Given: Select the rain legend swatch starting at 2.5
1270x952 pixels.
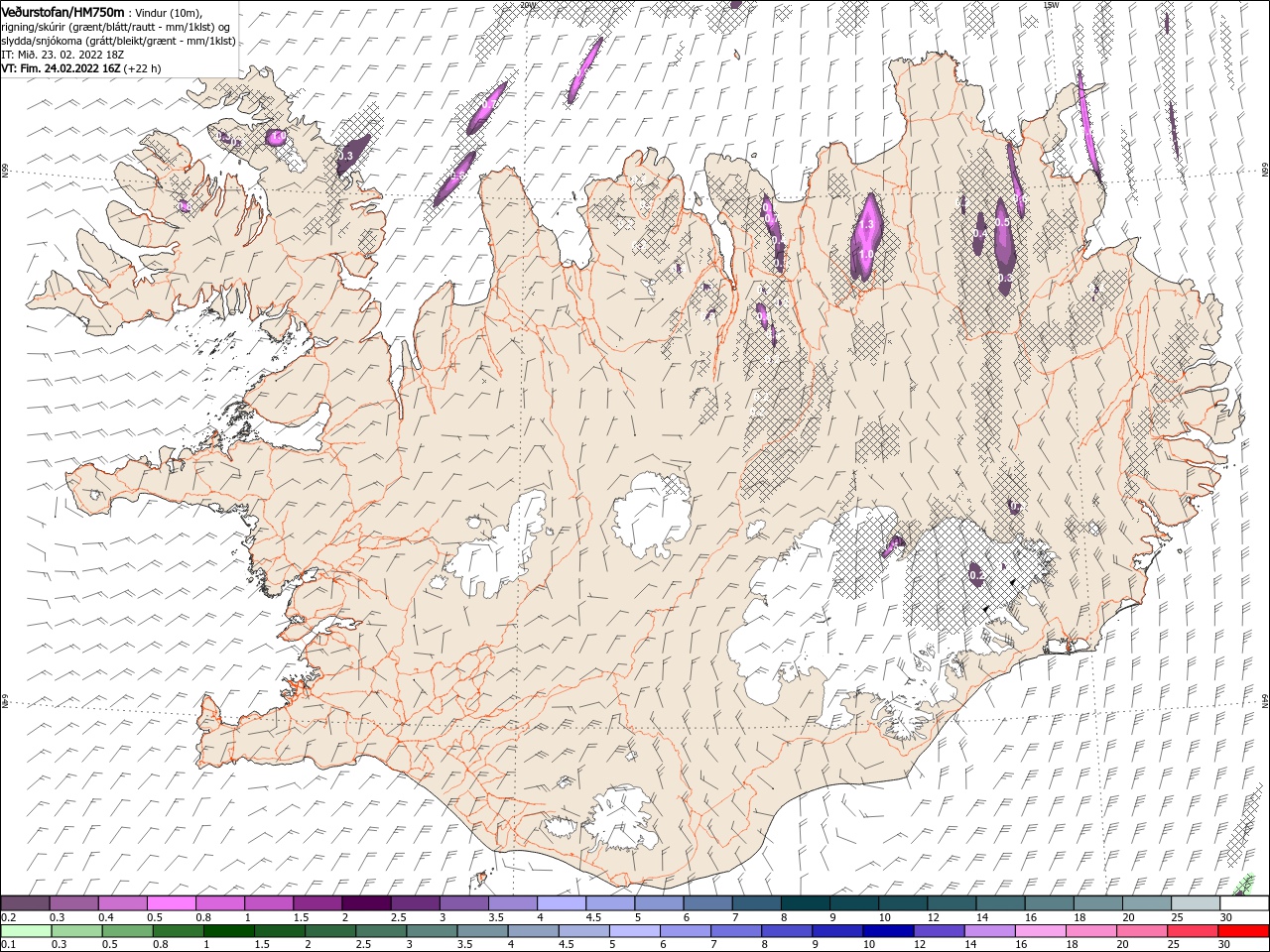Looking at the screenshot, I should 381,931.
